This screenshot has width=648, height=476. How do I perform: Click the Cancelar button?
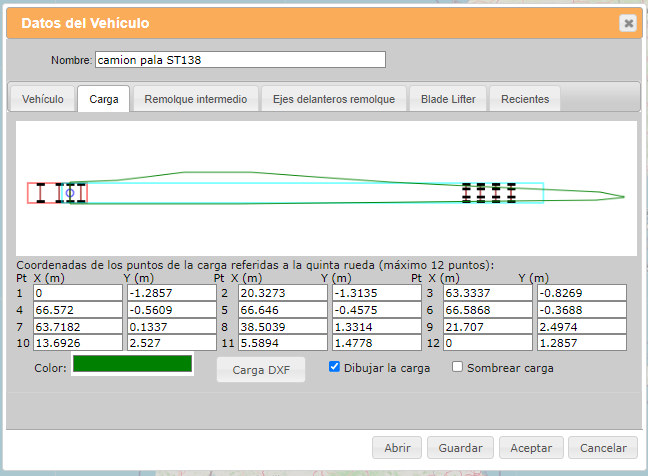pyautogui.click(x=603, y=449)
